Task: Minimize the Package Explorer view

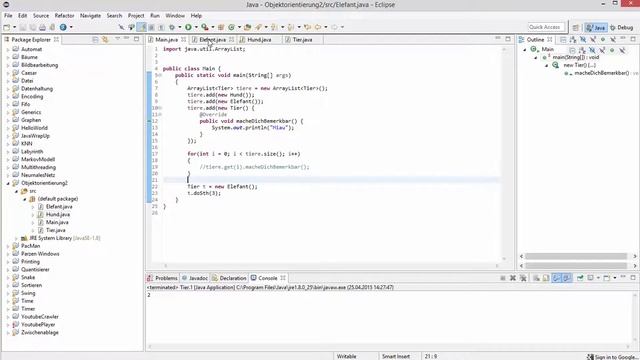Action: [x=127, y=39]
